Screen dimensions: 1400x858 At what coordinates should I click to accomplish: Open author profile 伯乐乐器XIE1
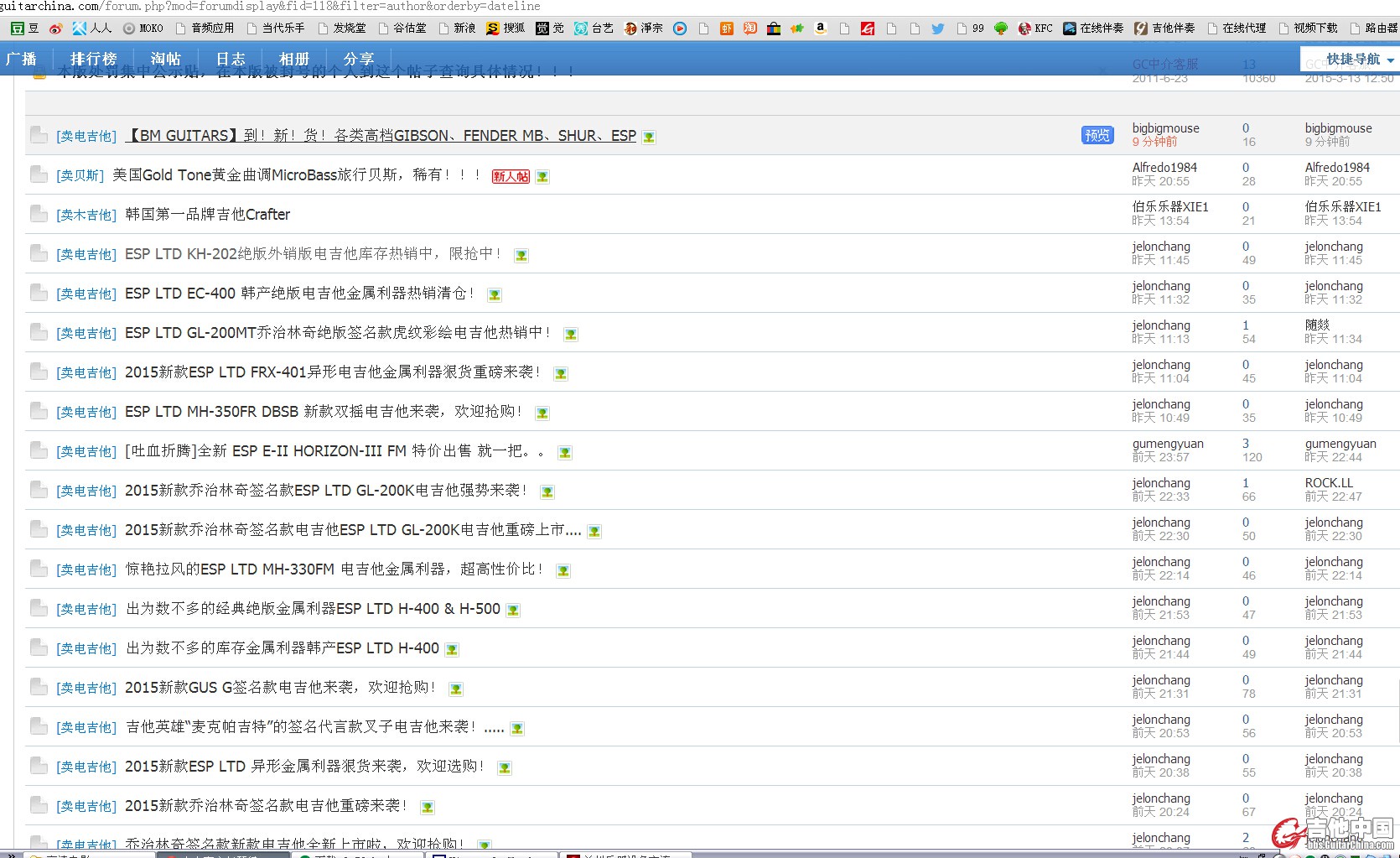1170,207
